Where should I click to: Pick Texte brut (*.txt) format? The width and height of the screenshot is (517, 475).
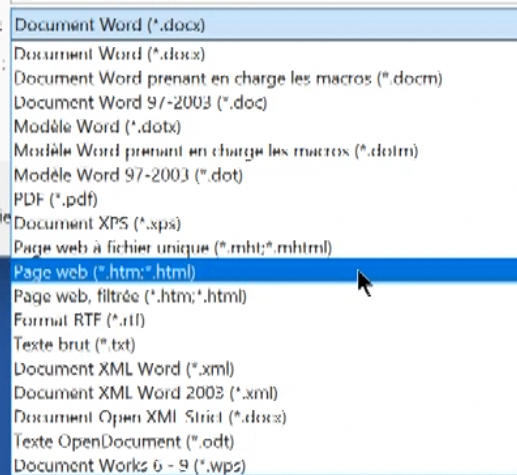tap(264, 345)
